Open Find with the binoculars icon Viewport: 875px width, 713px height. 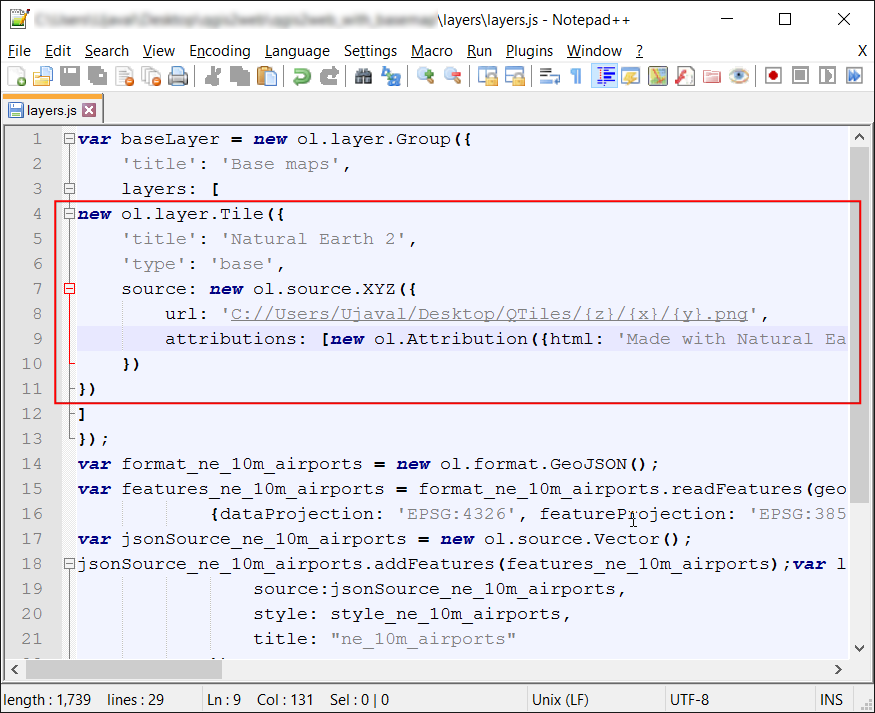(364, 76)
